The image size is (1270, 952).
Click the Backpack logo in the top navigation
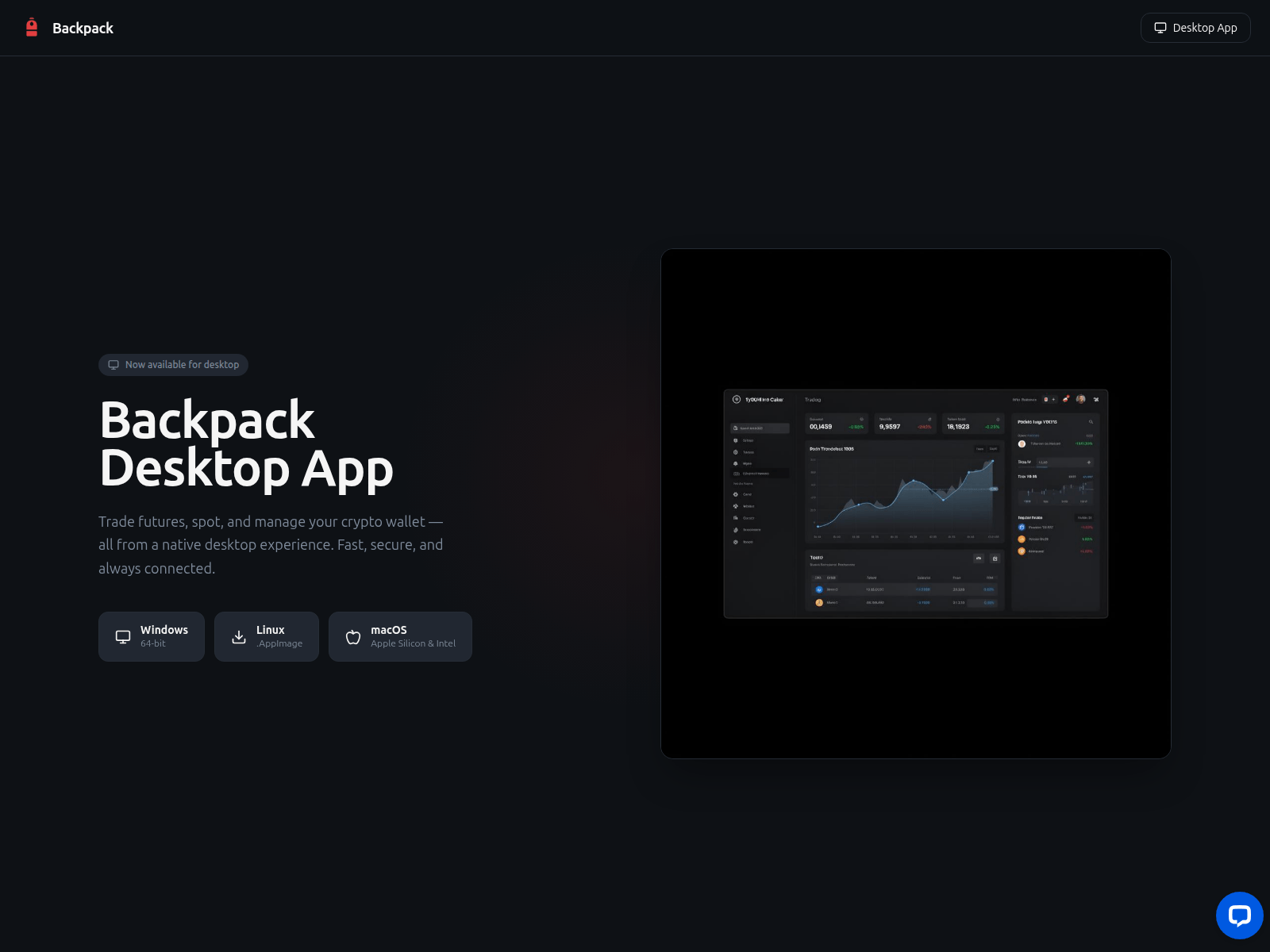click(32, 27)
